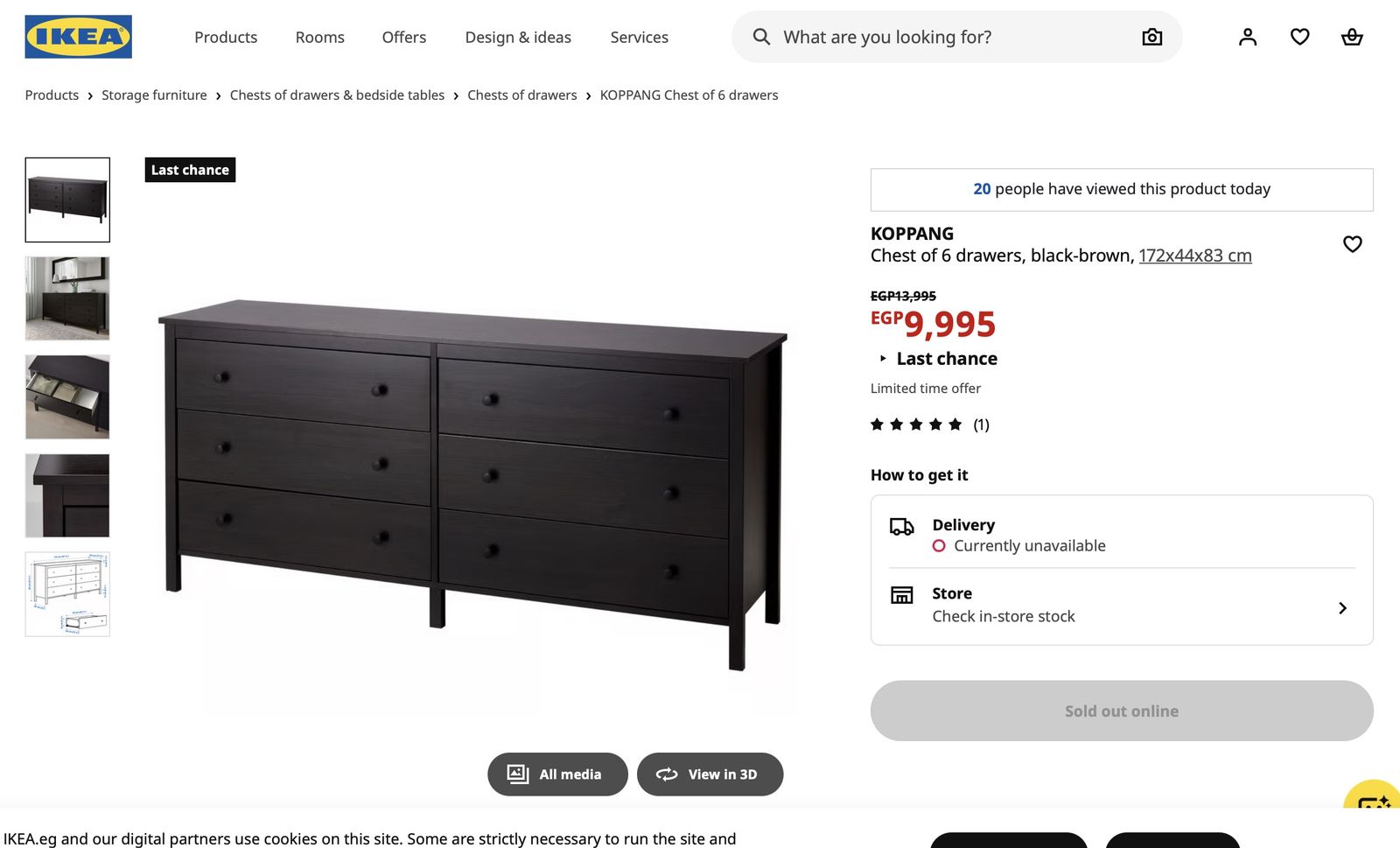Open the Products menu
This screenshot has height=848, width=1400.
pos(226,37)
